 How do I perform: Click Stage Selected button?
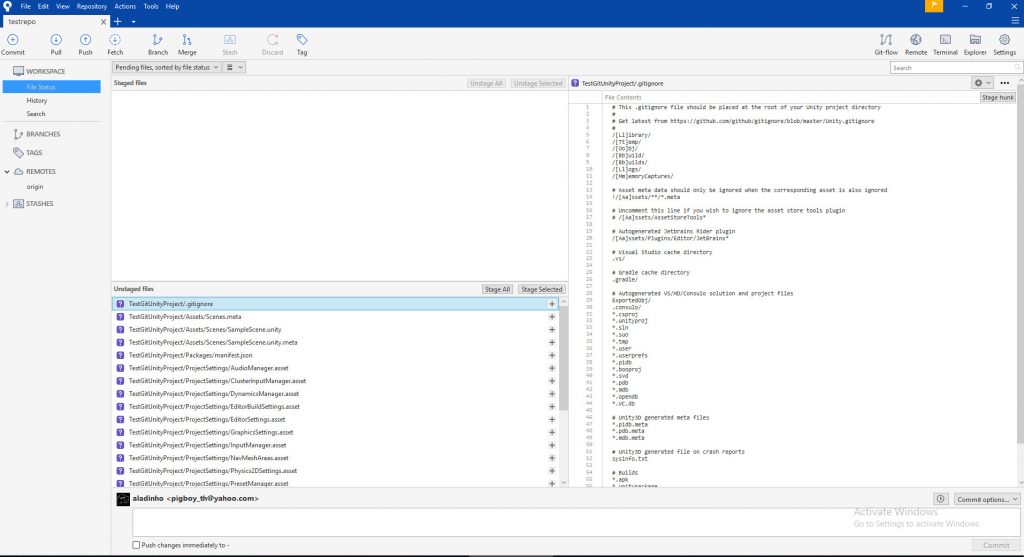coord(541,289)
